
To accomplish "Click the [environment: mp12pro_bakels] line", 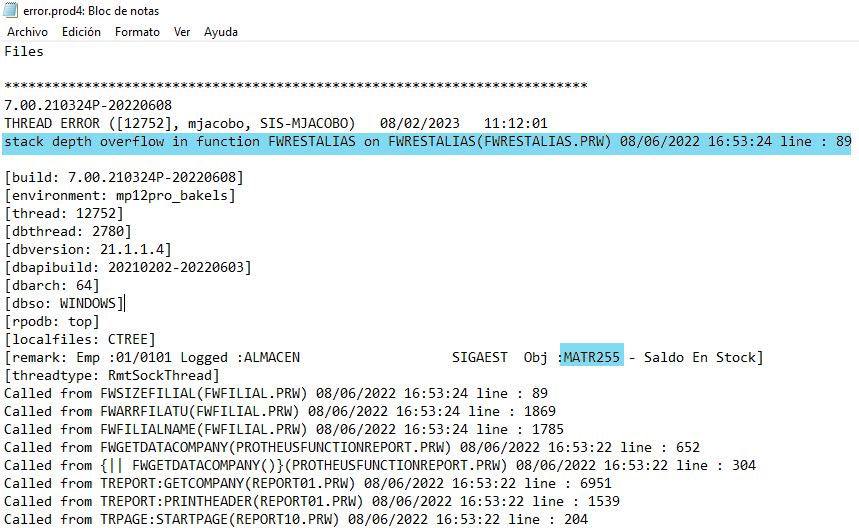I will pos(120,196).
